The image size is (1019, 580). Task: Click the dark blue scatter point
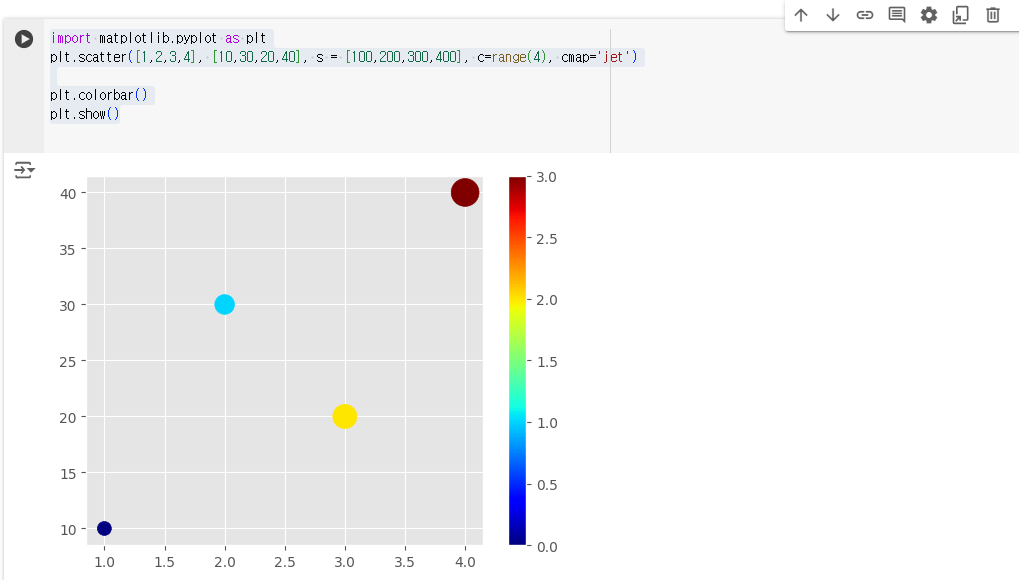(104, 529)
